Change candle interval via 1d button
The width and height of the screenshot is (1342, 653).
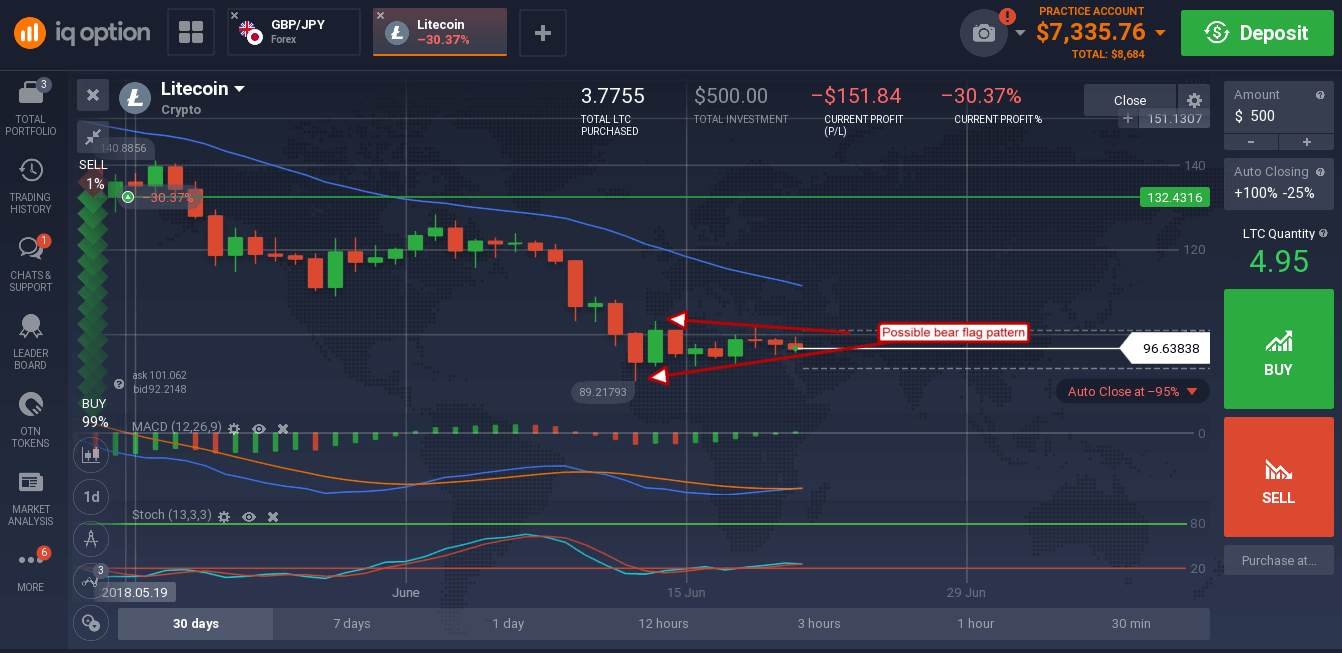[x=92, y=496]
